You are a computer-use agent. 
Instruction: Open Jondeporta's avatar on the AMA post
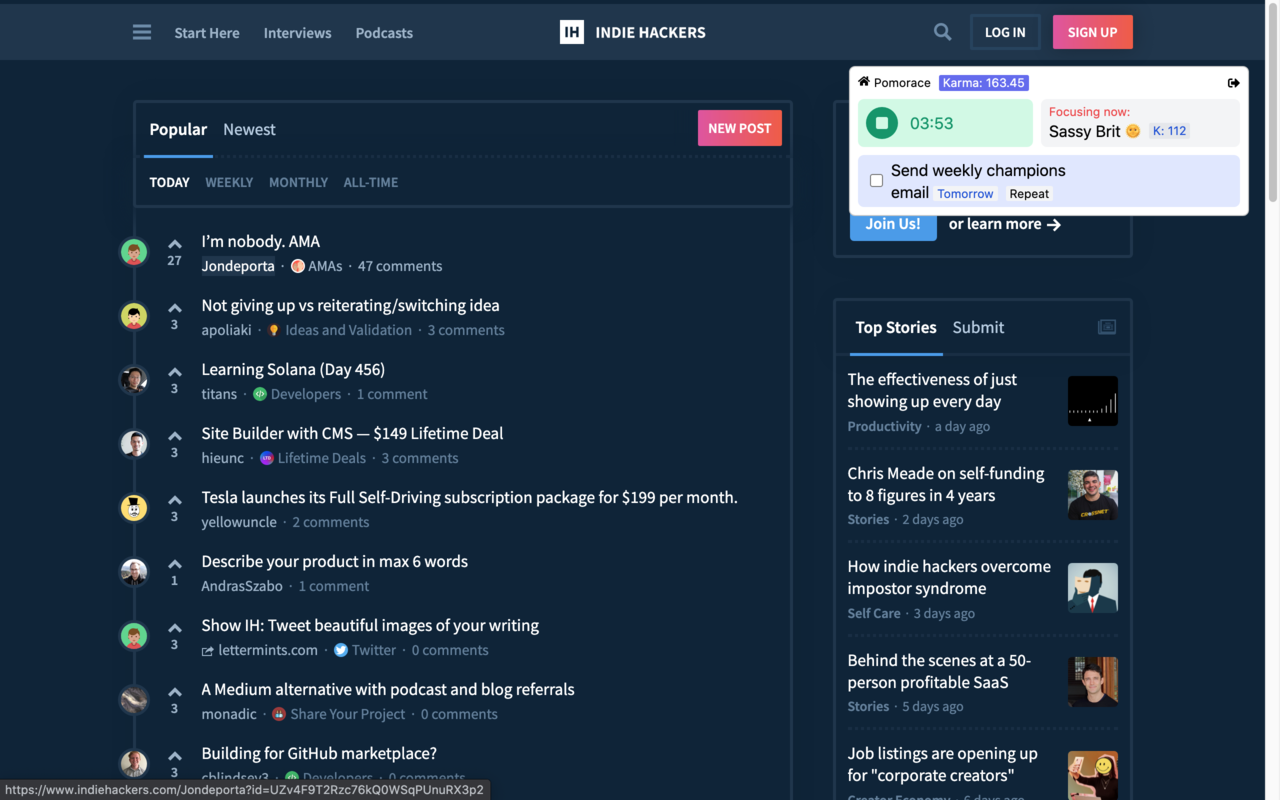tap(134, 252)
